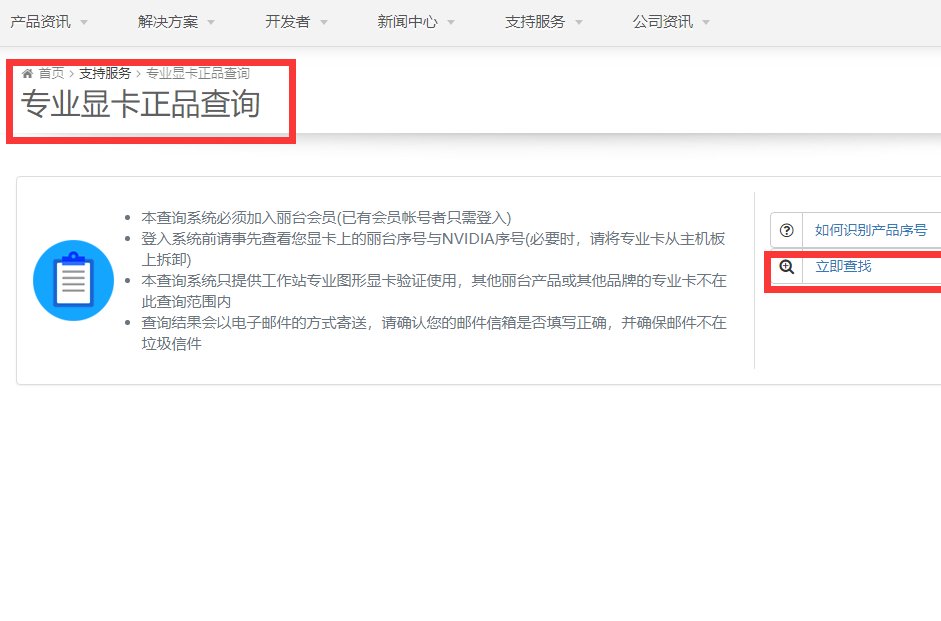Select the blue clipboard document icon

point(73,281)
